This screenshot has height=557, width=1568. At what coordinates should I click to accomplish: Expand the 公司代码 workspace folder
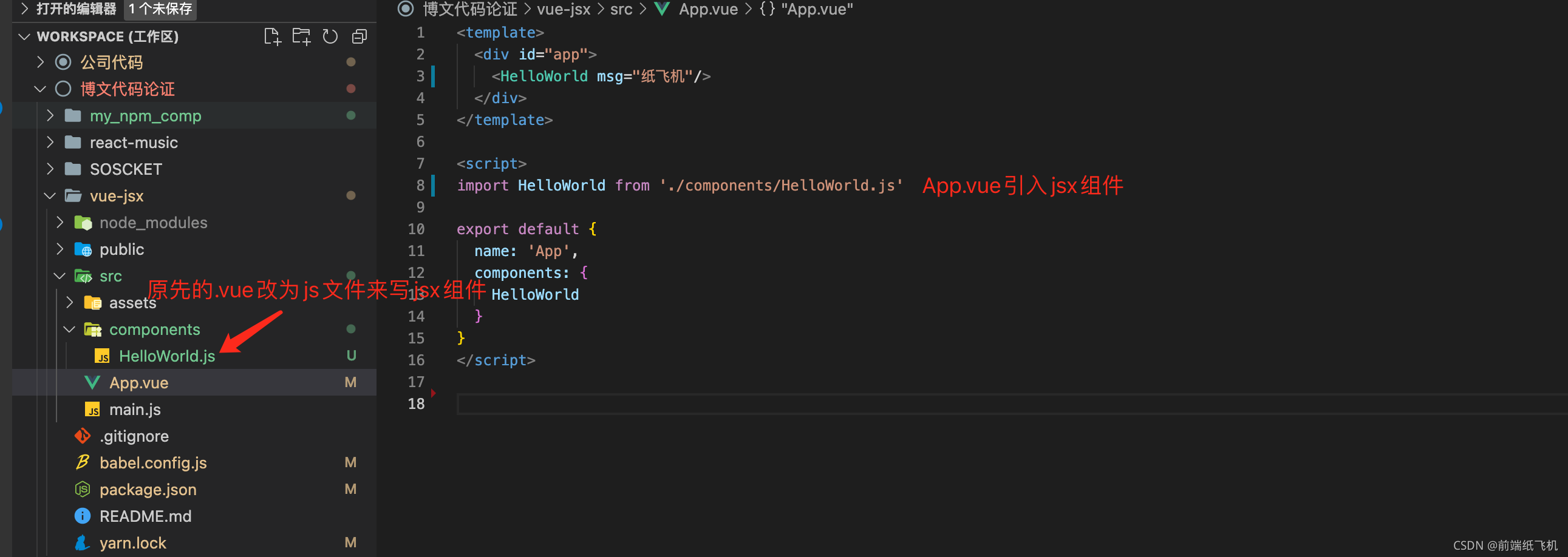(111, 62)
